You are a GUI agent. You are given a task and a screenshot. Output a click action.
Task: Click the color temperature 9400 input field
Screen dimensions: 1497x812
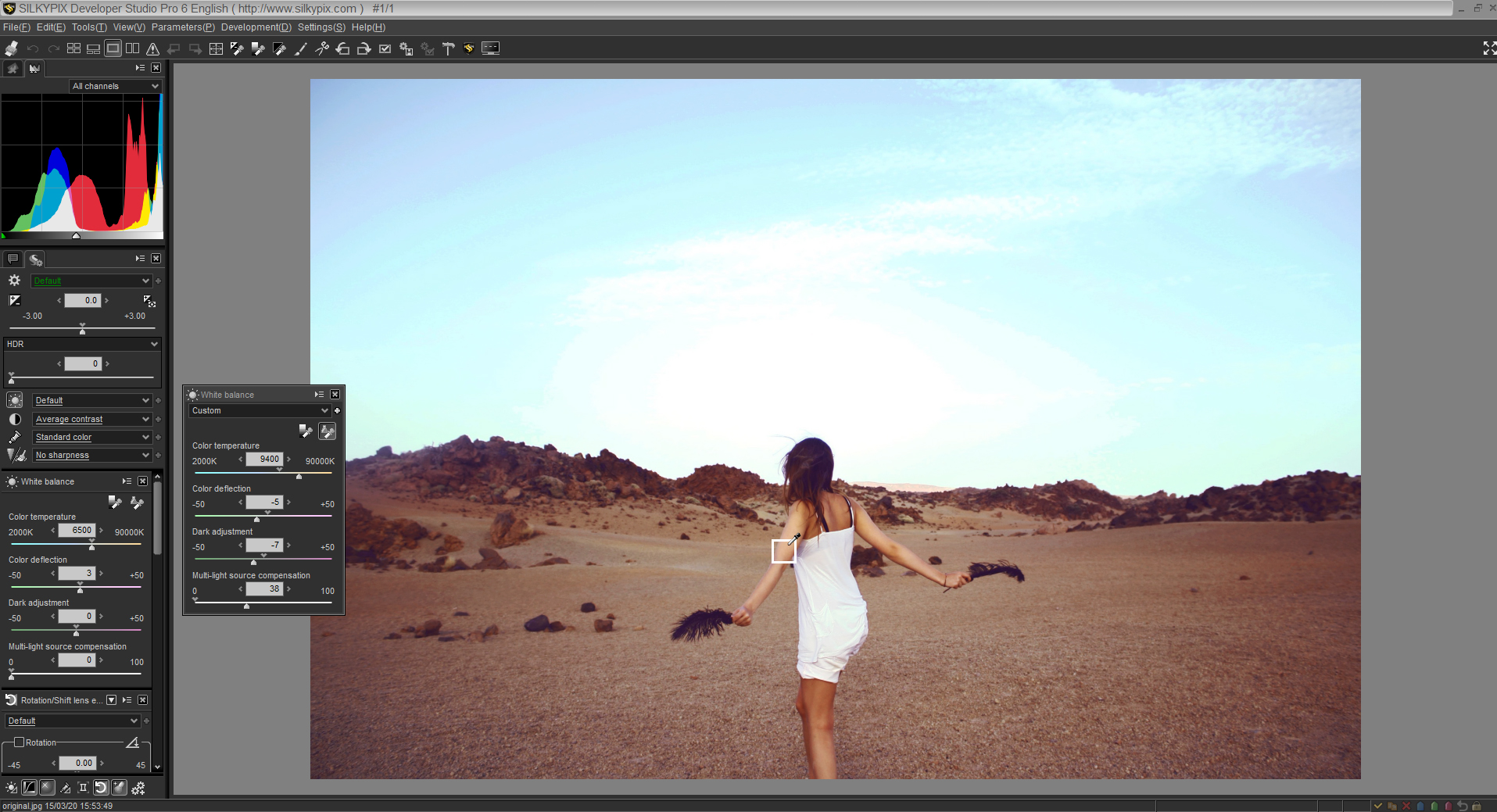point(264,460)
